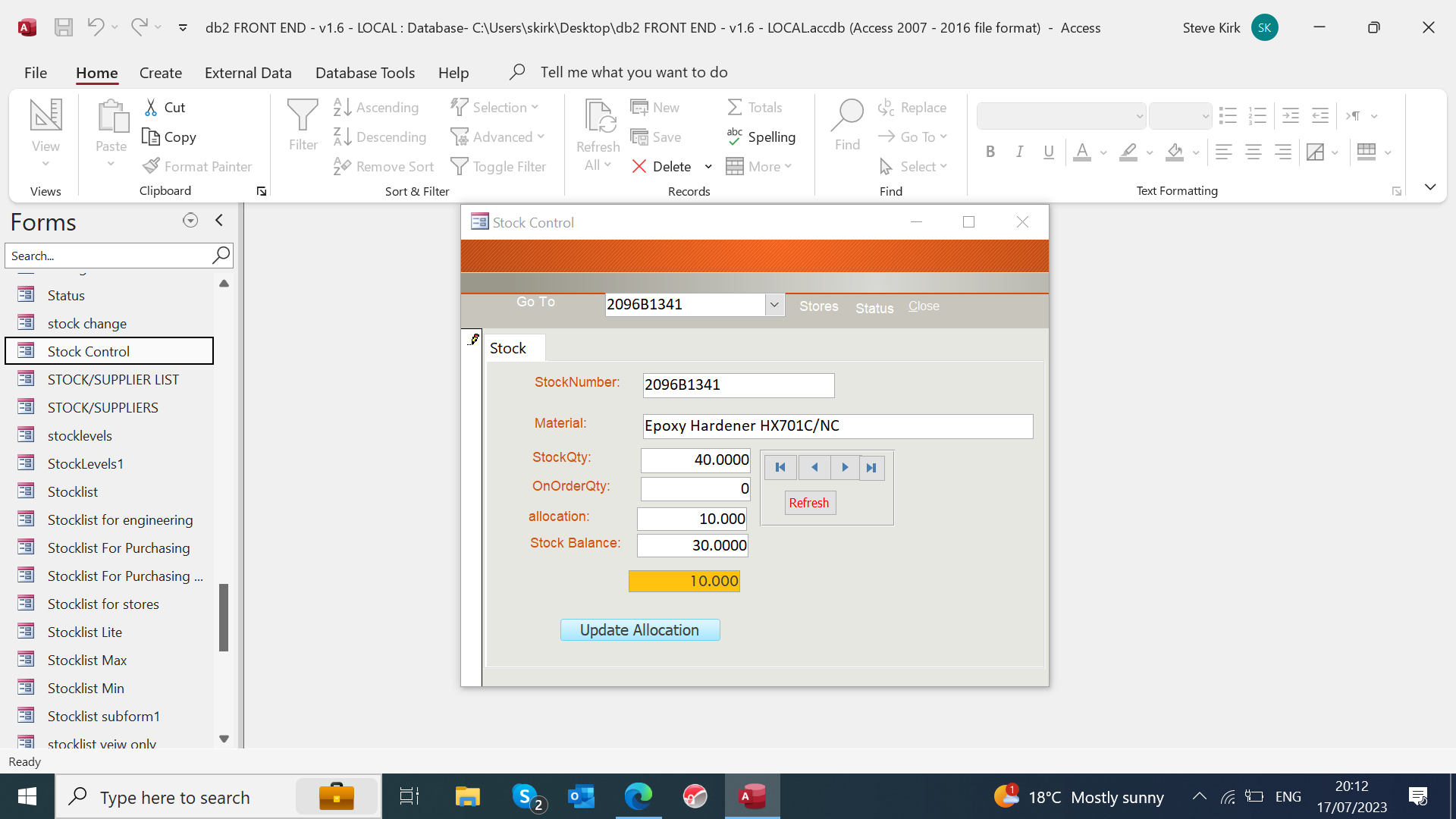The image size is (1456, 819).
Task: Click the Totals sigma icon
Action: coord(735,107)
